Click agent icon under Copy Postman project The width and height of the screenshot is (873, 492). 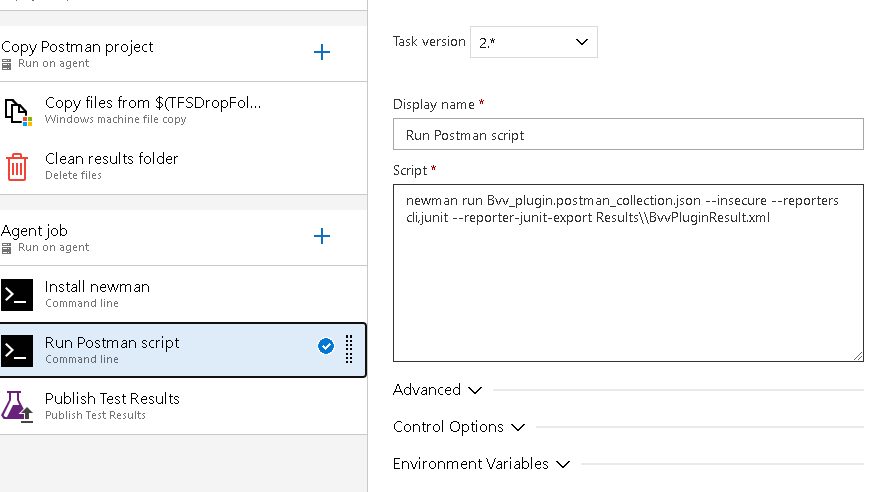(x=6, y=65)
